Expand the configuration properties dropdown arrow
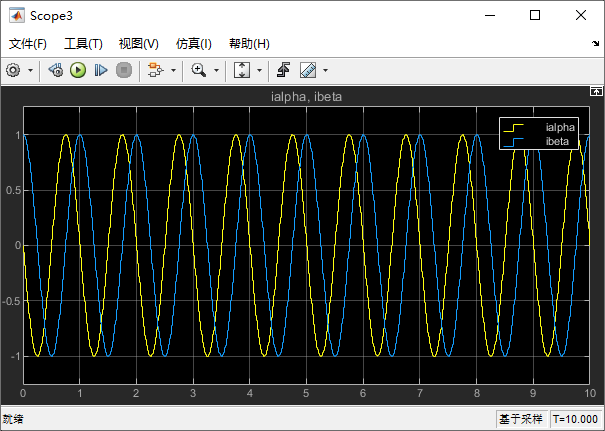Viewport: 605px width, 431px height. coord(30,71)
